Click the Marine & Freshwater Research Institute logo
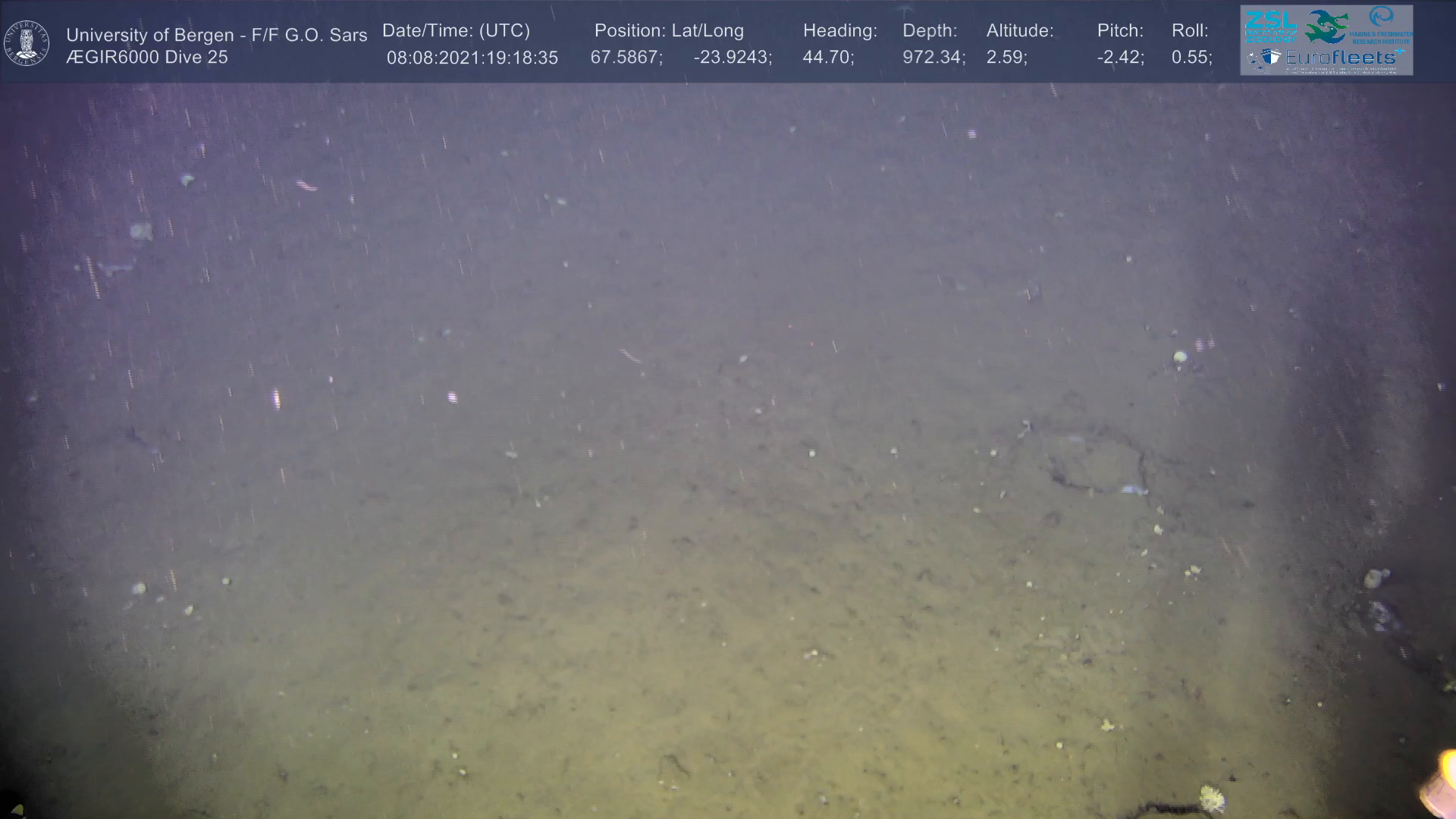The height and width of the screenshot is (819, 1456). click(1382, 24)
